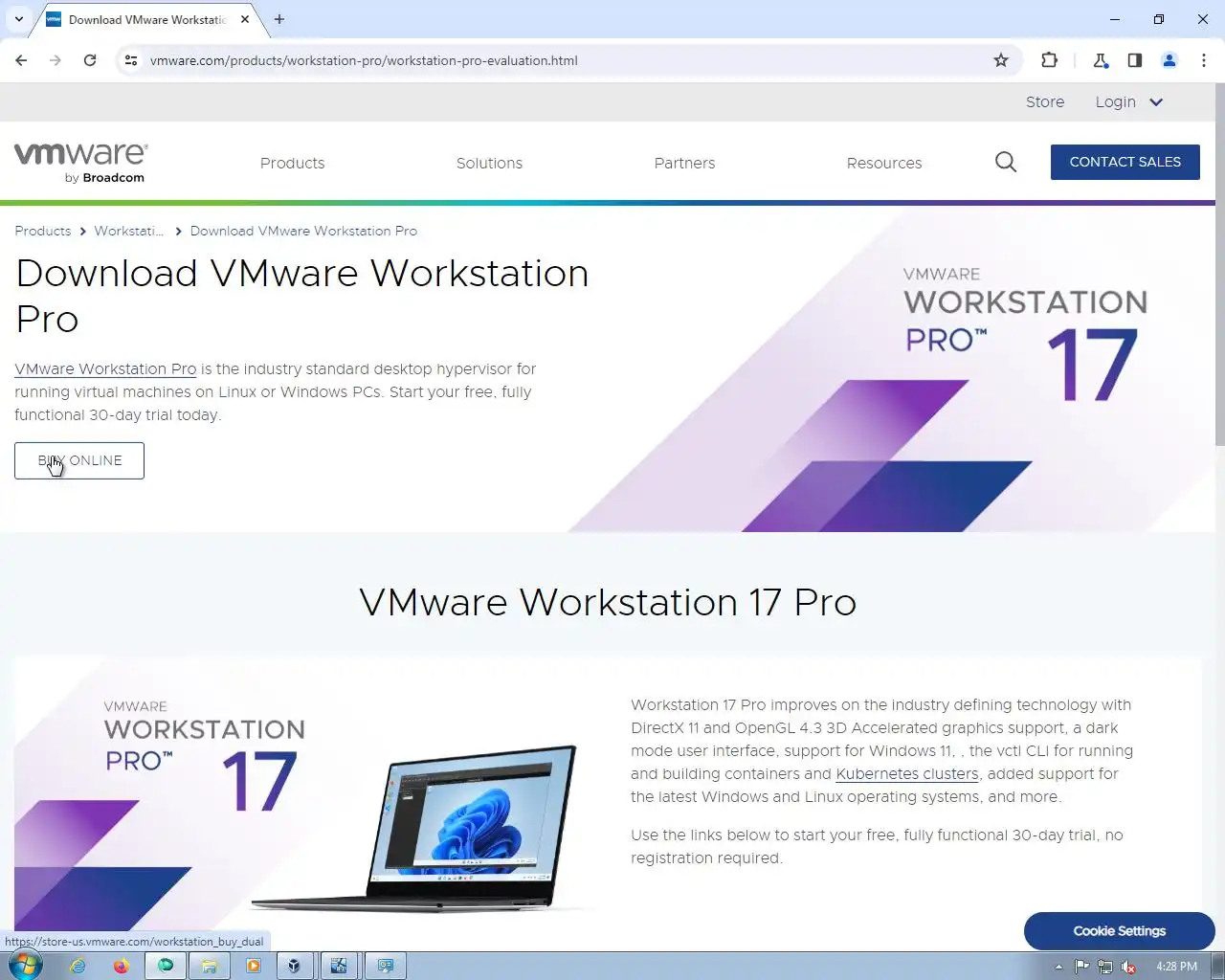This screenshot has height=980, width=1225.
Task: Open site information icon in address bar
Action: pos(131,60)
